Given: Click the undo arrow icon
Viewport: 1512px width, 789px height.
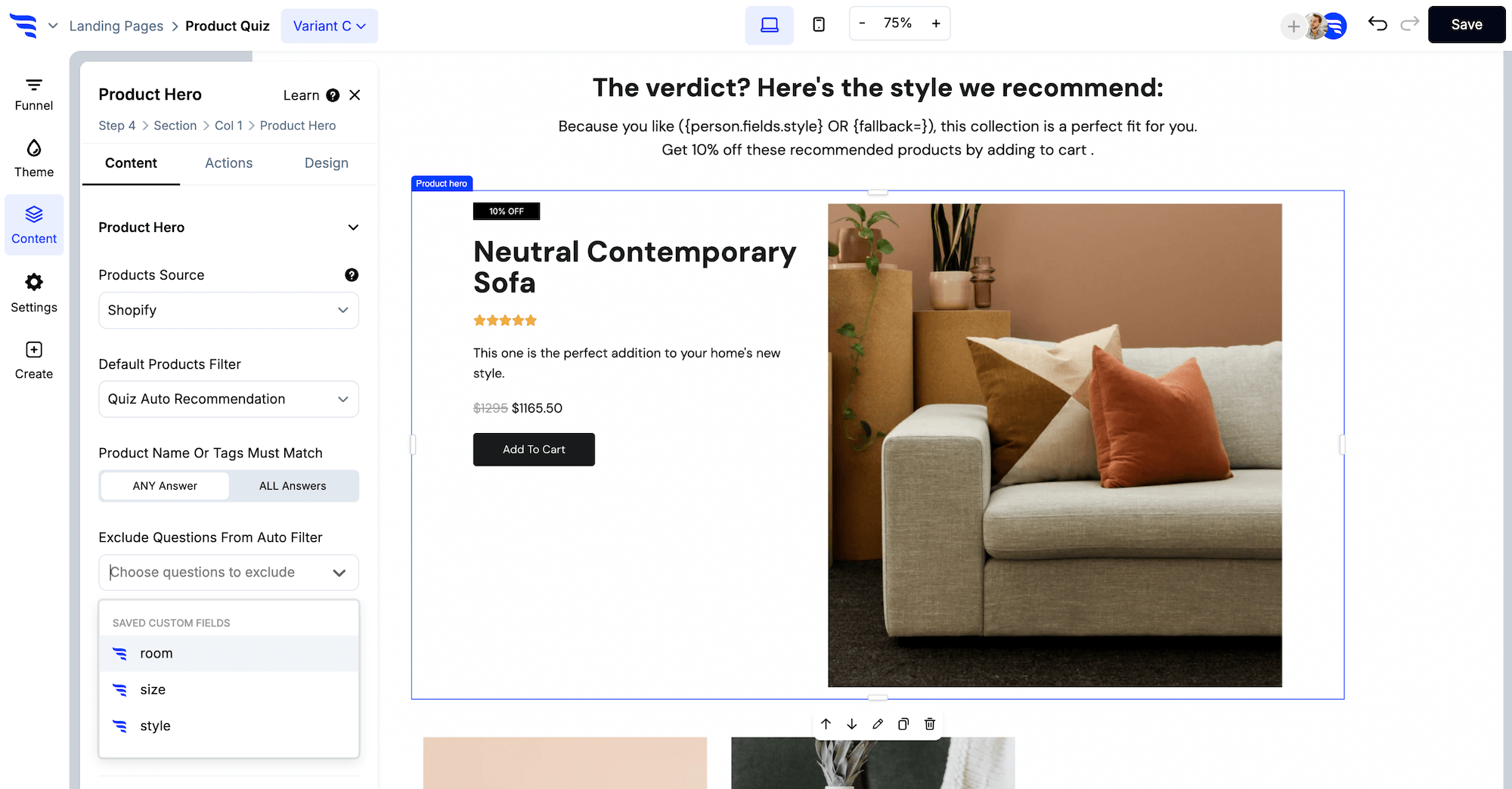Looking at the screenshot, I should [1377, 24].
